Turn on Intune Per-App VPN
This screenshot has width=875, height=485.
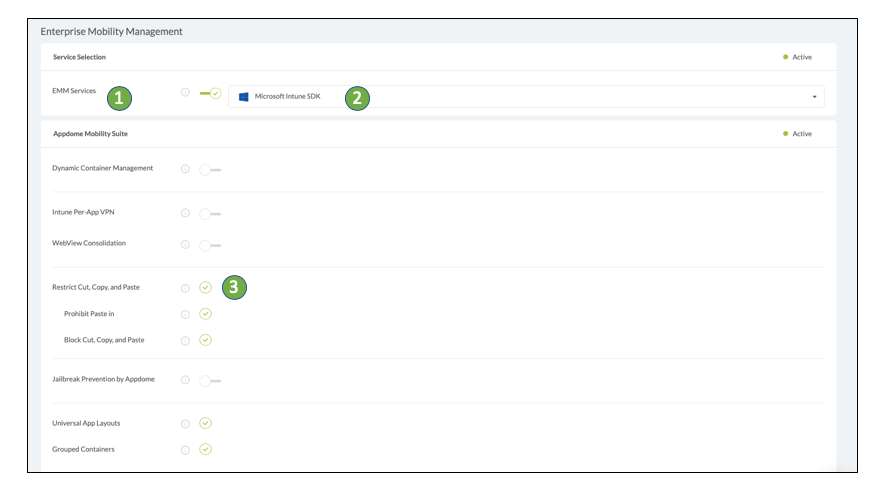click(x=209, y=213)
